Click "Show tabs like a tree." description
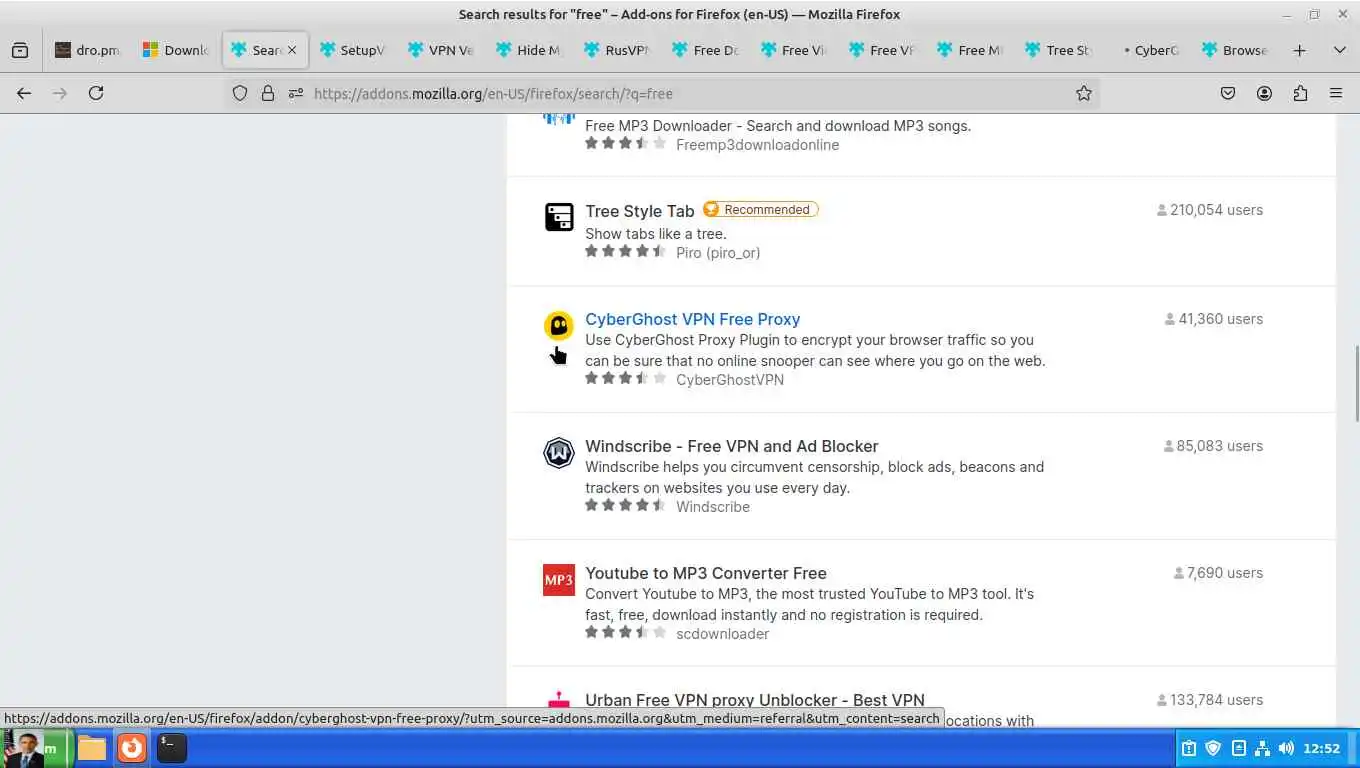Image resolution: width=1360 pixels, height=768 pixels. (656, 233)
